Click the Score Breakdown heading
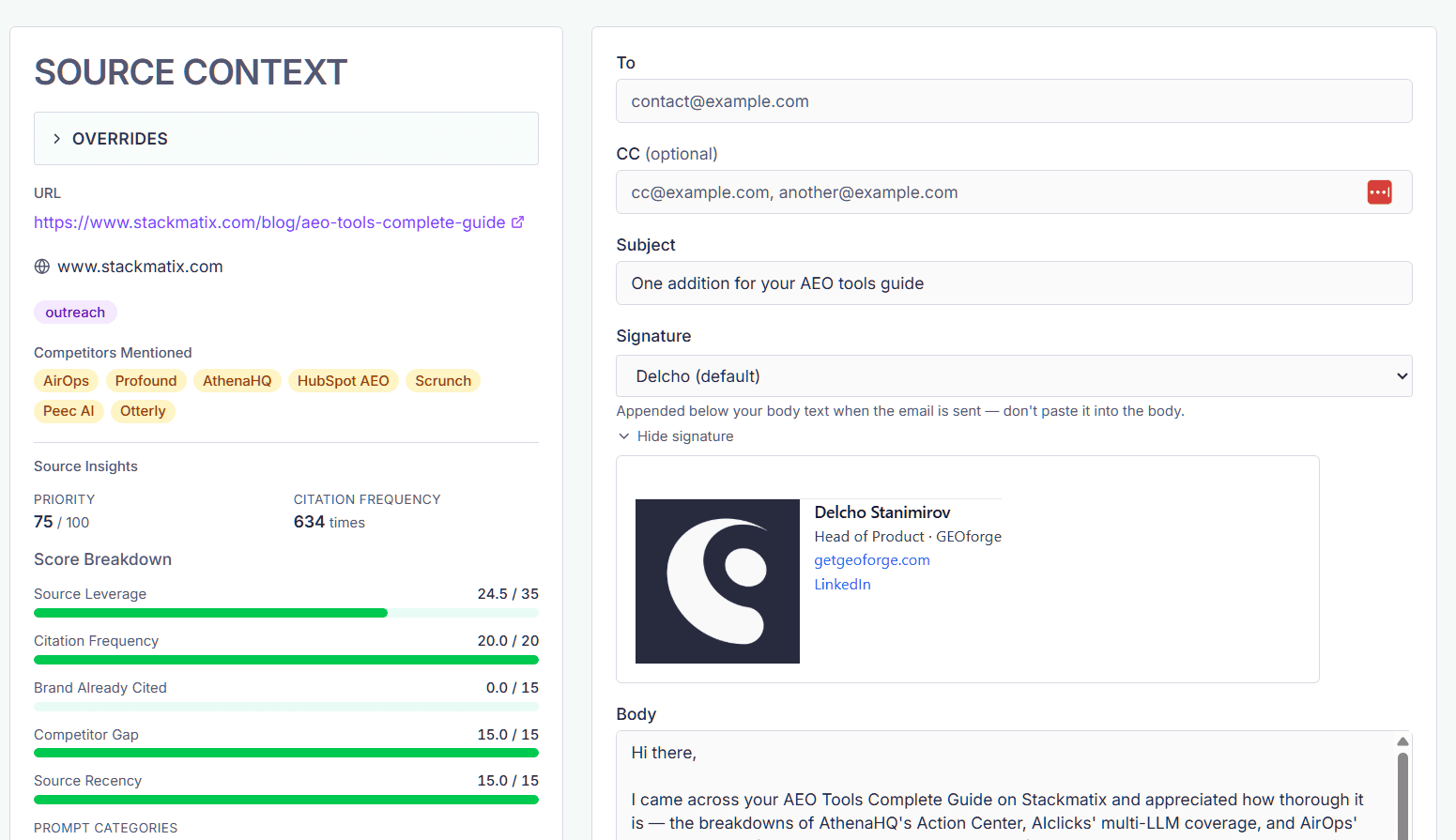This screenshot has width=1456, height=840. point(103,559)
